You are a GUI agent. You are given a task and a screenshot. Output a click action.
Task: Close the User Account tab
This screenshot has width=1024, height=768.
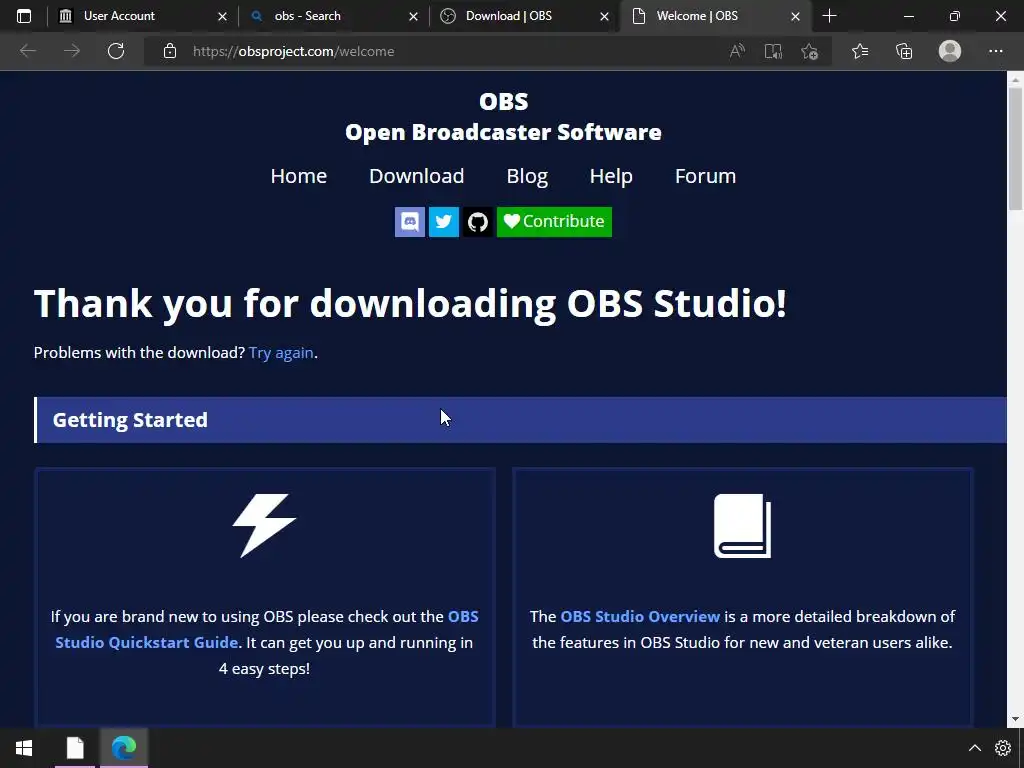(222, 16)
